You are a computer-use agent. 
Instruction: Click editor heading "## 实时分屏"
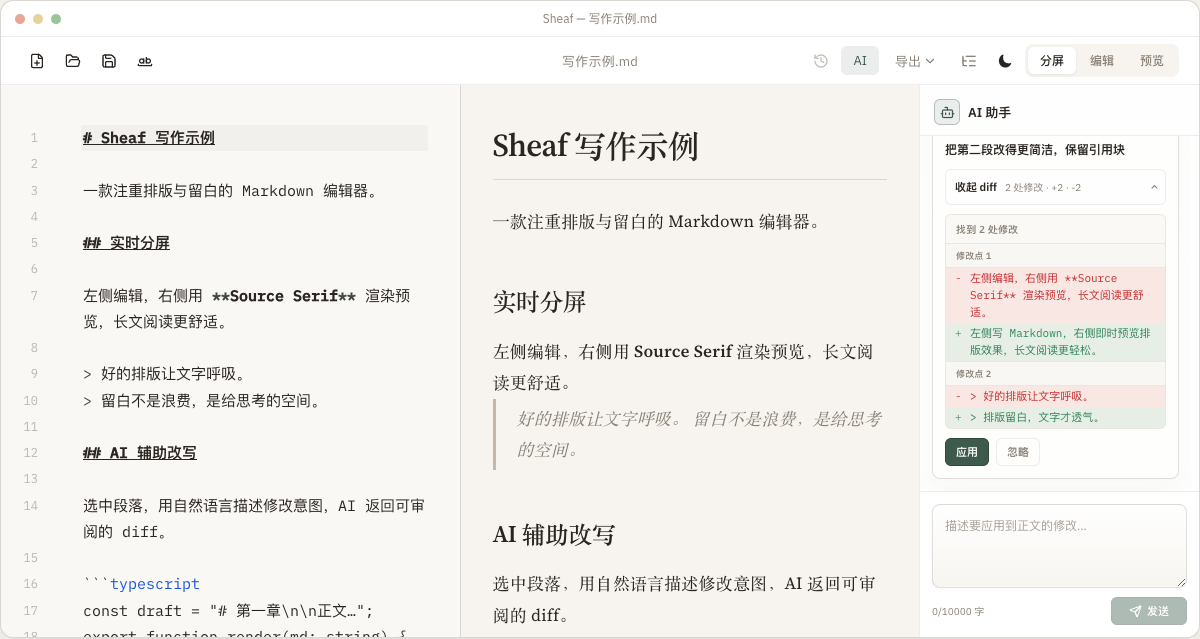(x=126, y=243)
